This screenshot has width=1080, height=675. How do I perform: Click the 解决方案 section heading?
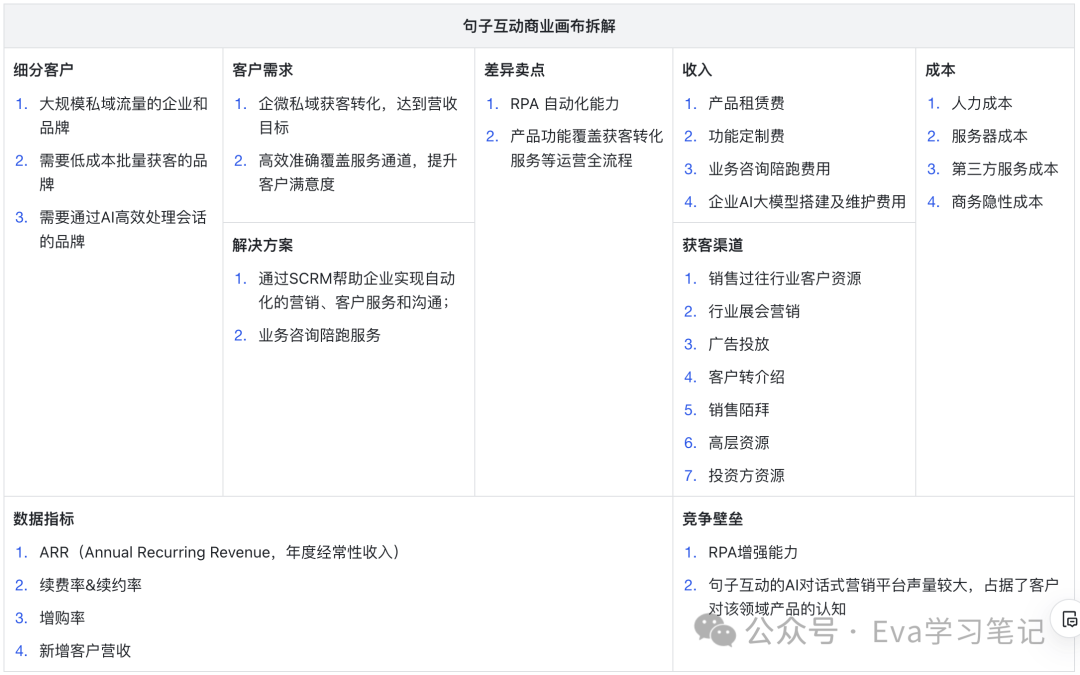pyautogui.click(x=262, y=245)
